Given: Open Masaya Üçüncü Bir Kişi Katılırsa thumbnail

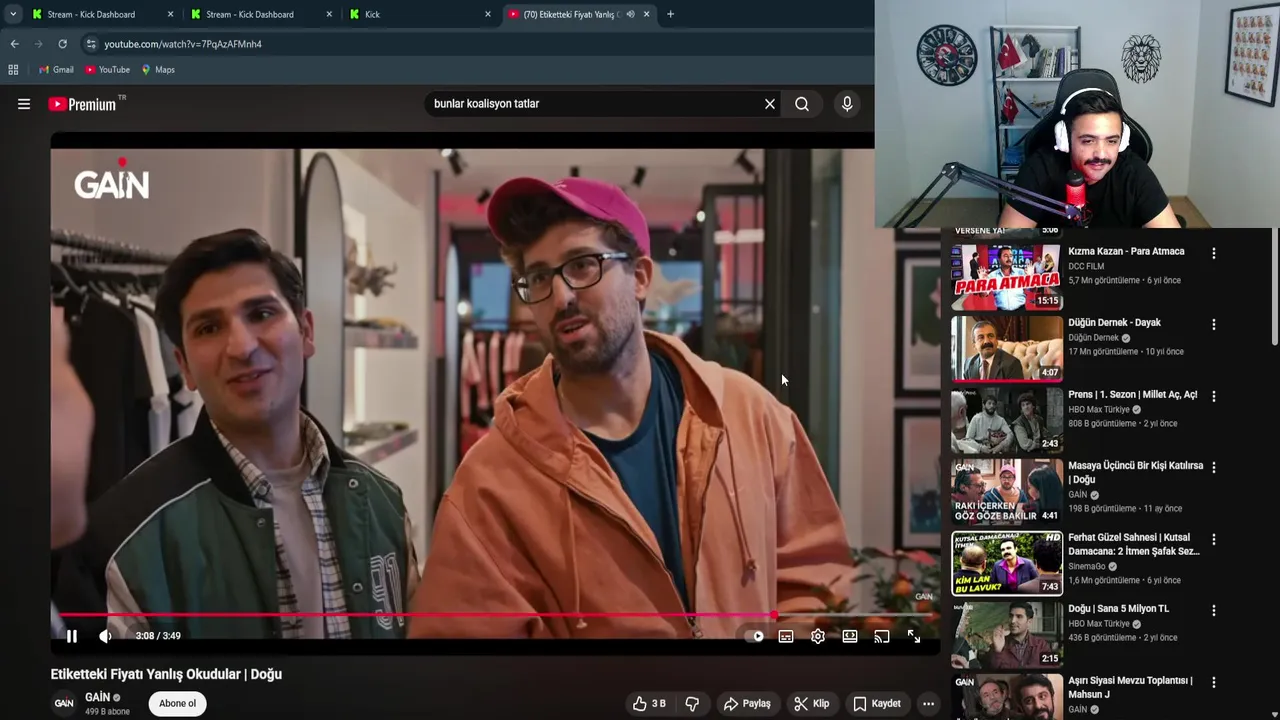Looking at the screenshot, I should [x=1007, y=491].
